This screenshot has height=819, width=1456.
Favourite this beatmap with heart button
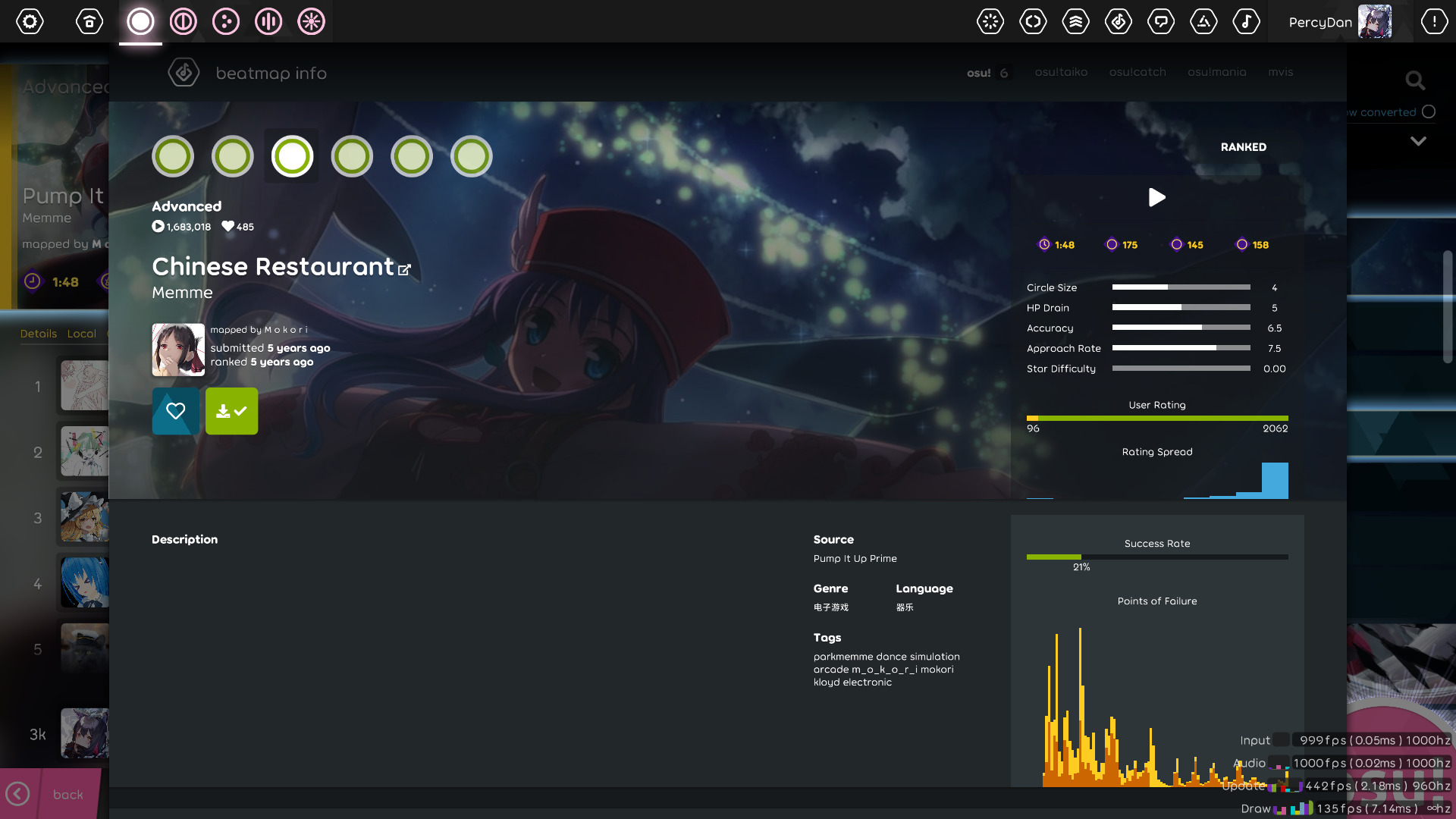[x=176, y=411]
